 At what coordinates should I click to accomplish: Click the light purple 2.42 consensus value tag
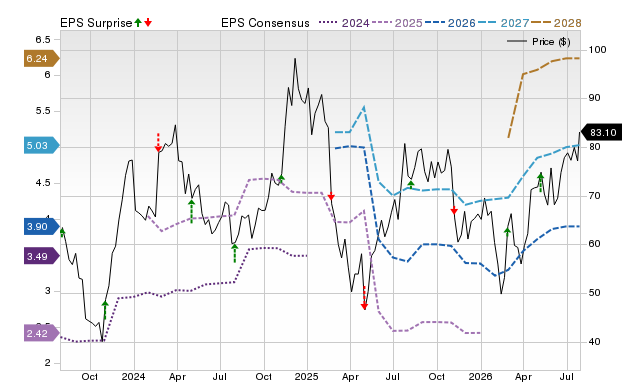41,333
